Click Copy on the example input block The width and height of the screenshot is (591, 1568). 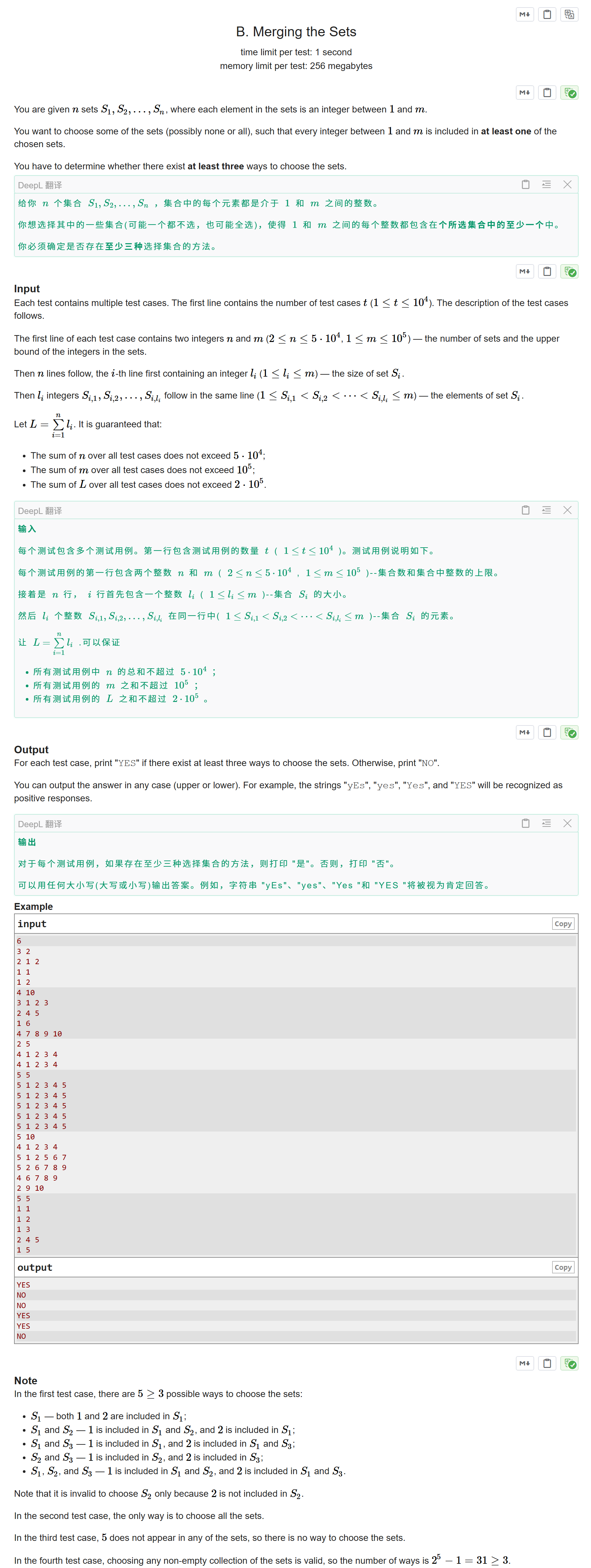coord(563,923)
